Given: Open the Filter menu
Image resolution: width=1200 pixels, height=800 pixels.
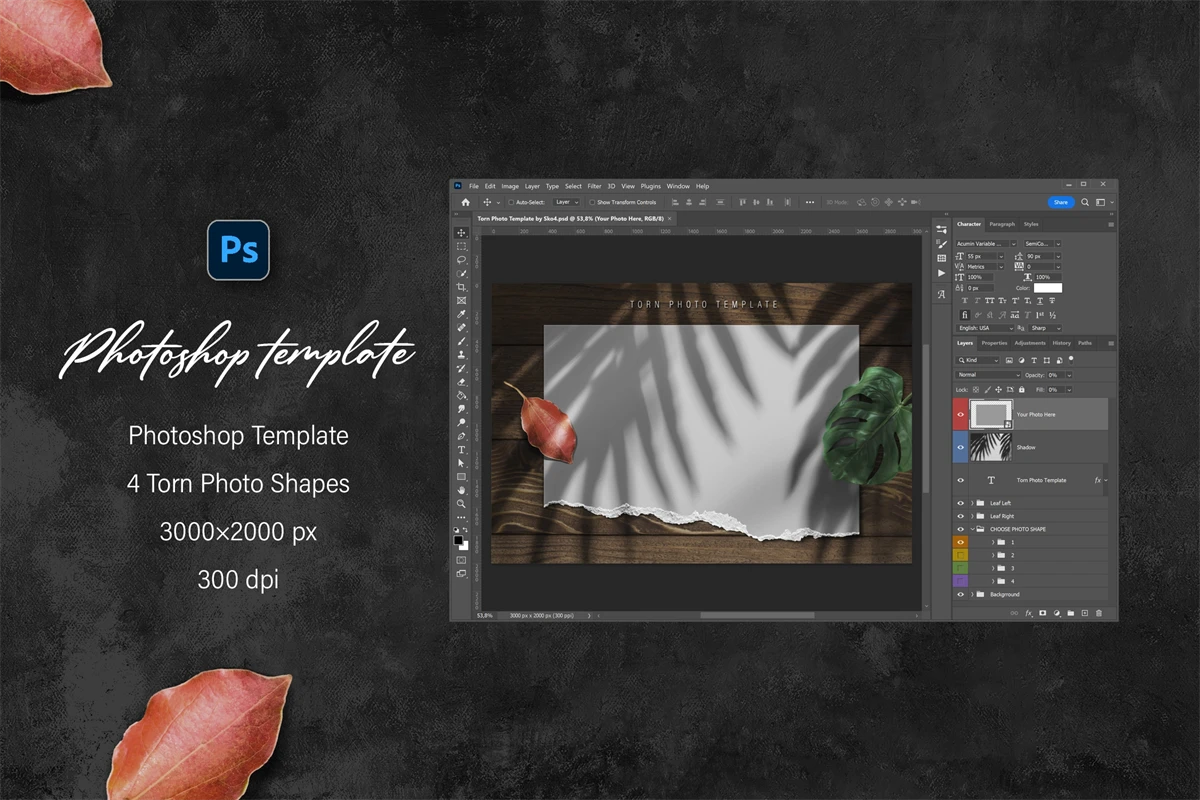Looking at the screenshot, I should click(594, 186).
